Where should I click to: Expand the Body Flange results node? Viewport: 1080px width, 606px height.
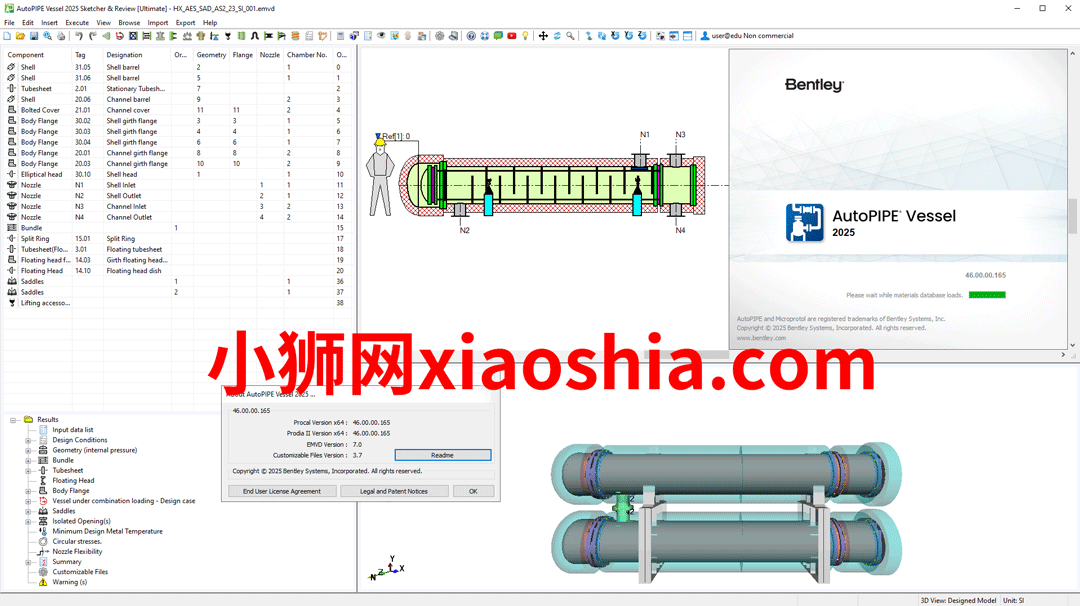click(28, 491)
